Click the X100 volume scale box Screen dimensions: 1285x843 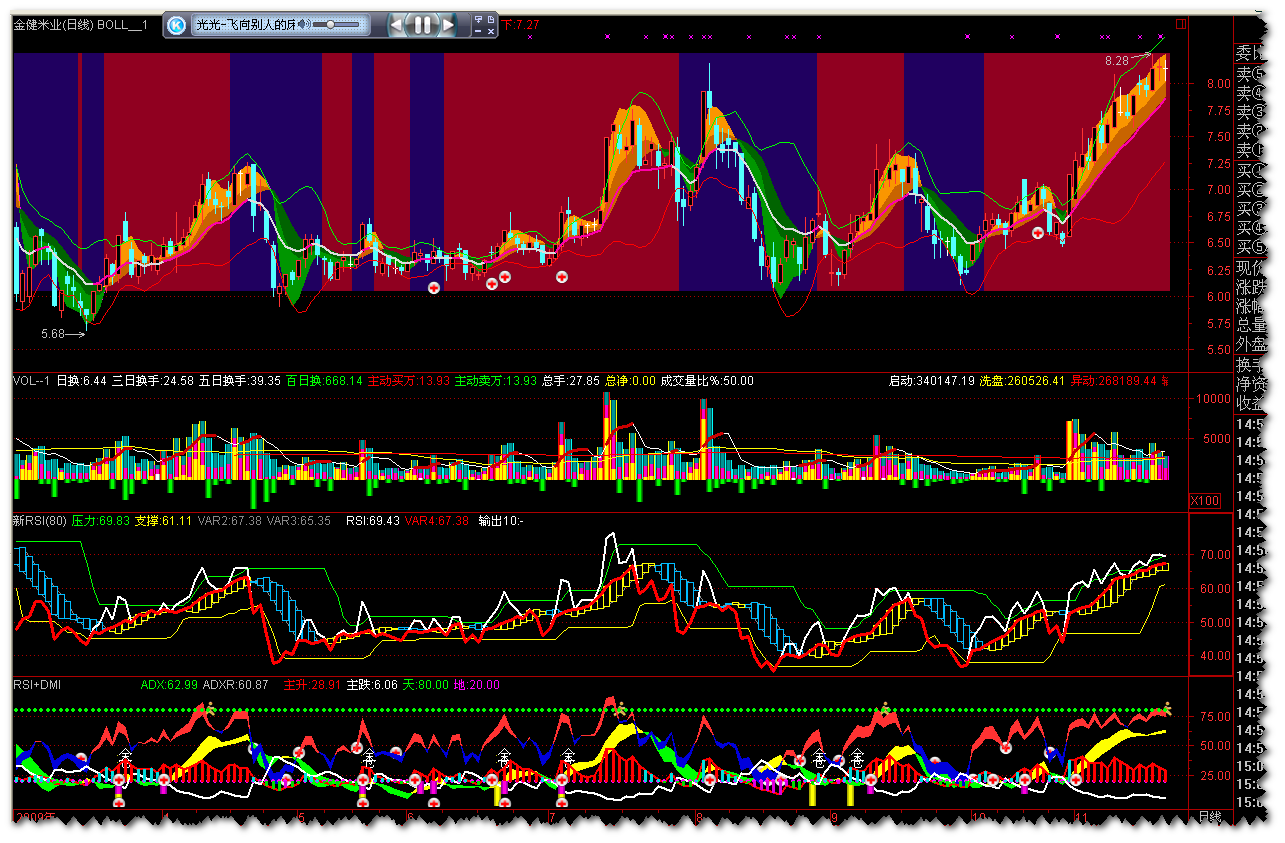[x=1205, y=500]
